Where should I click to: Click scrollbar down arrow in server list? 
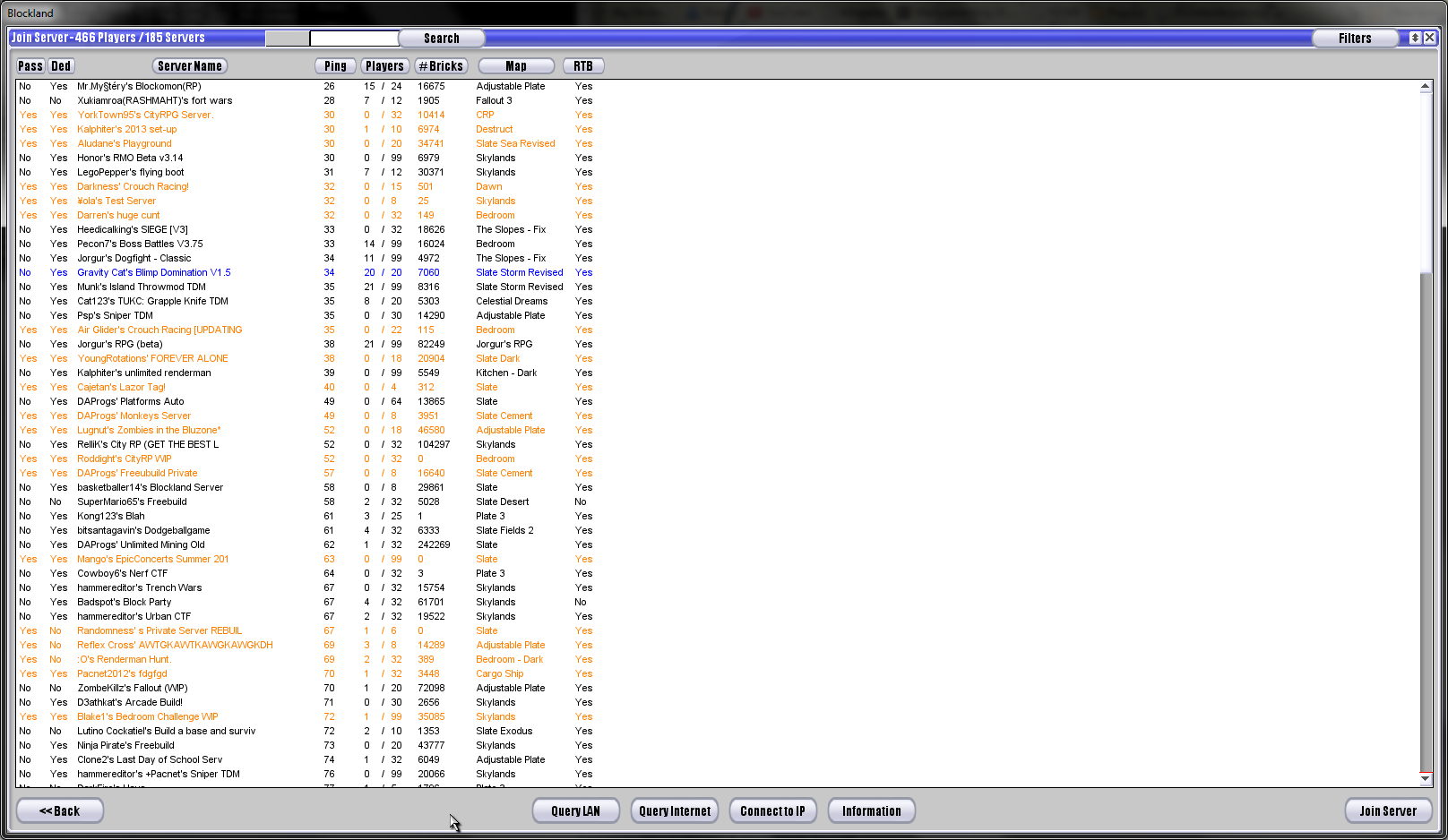click(1425, 778)
